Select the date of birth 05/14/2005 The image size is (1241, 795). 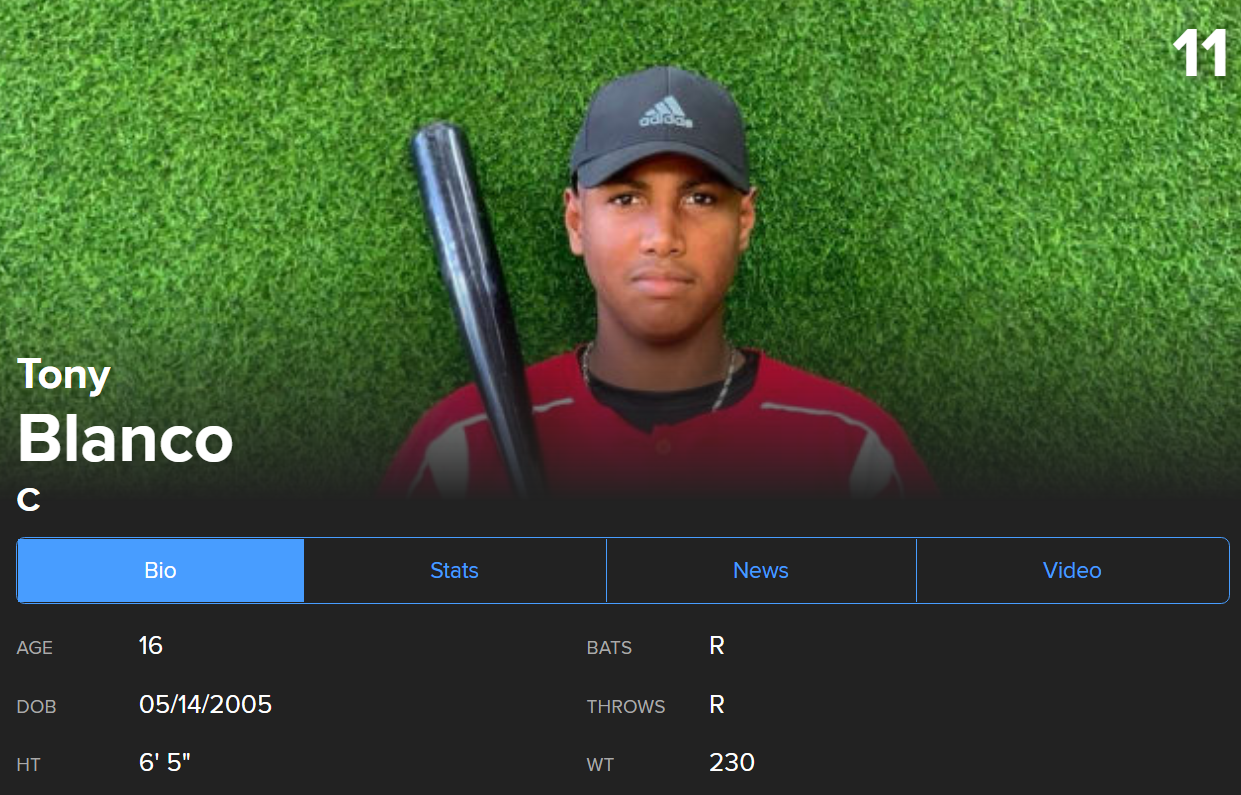(x=205, y=705)
